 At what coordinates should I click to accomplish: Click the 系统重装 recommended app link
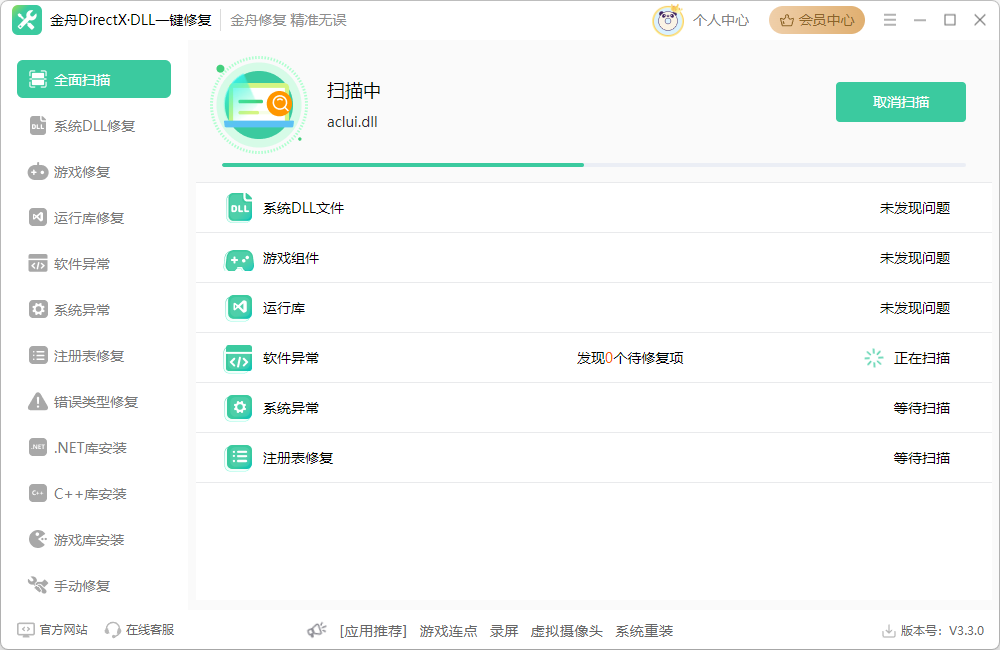point(644,631)
